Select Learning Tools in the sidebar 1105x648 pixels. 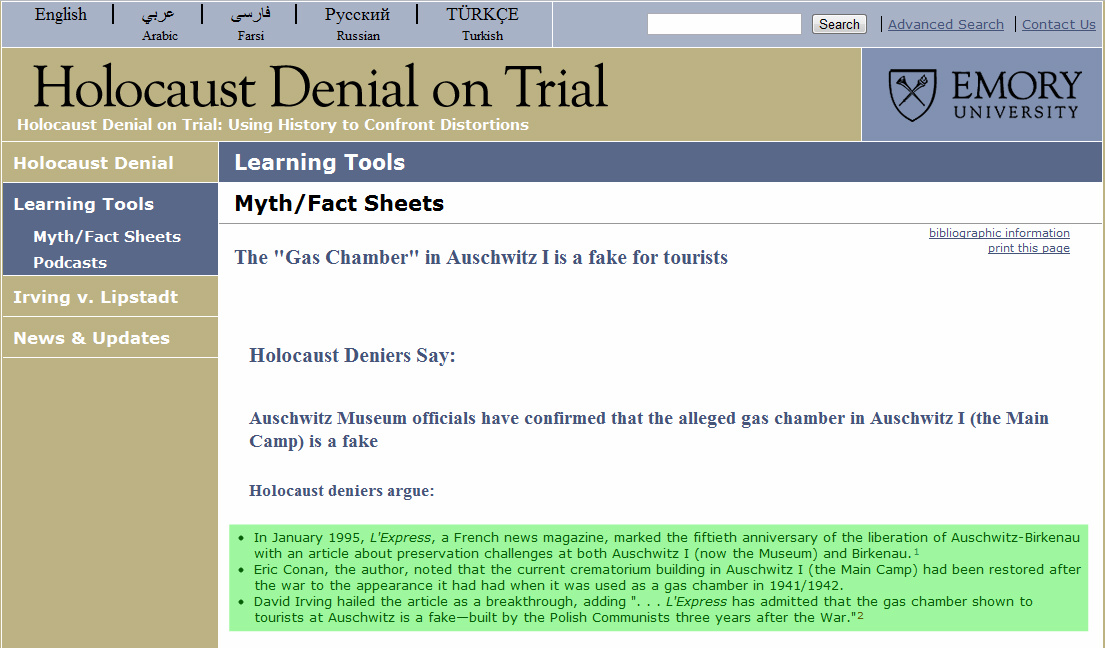click(83, 204)
